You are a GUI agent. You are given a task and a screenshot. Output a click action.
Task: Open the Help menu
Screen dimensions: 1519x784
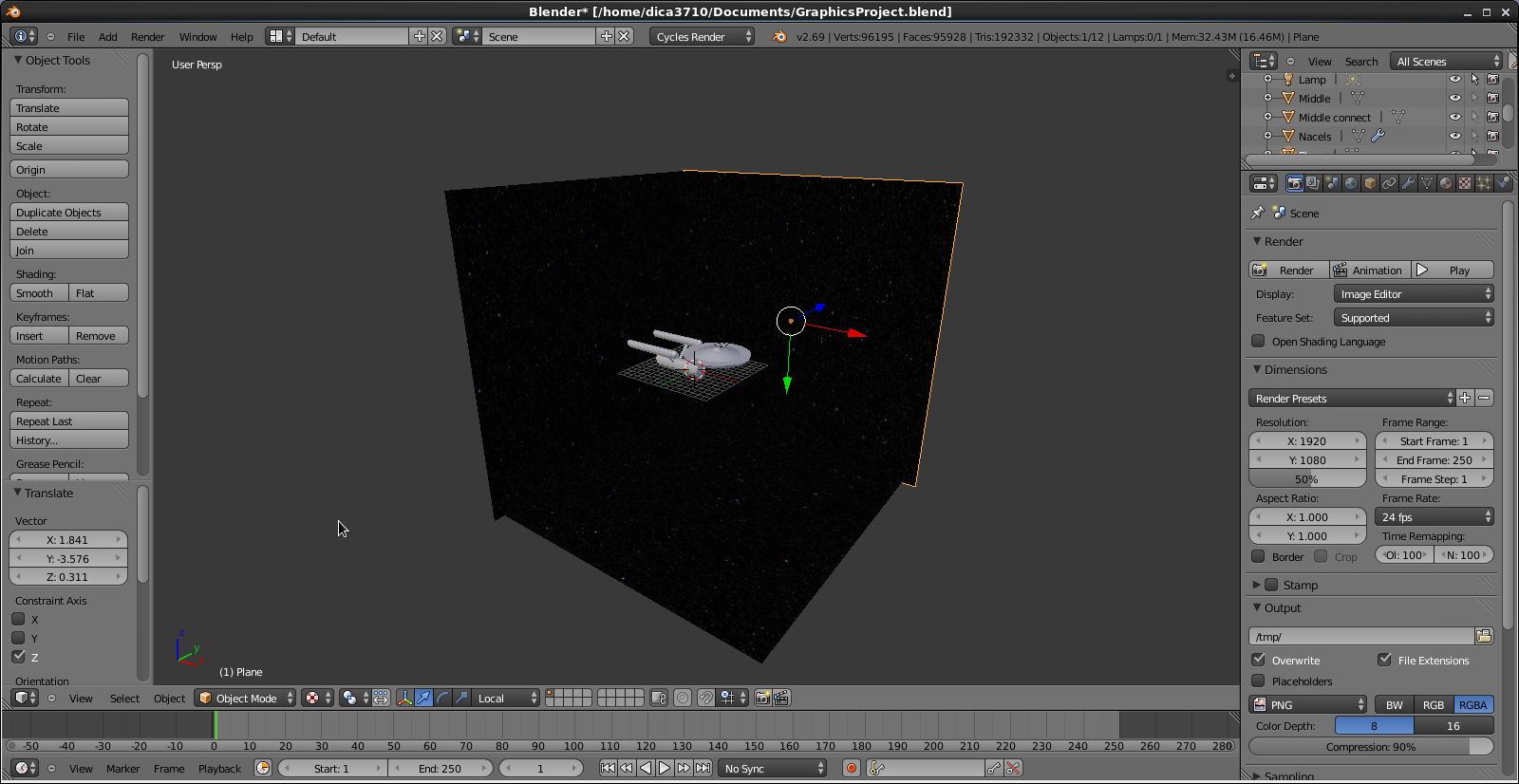pyautogui.click(x=242, y=37)
